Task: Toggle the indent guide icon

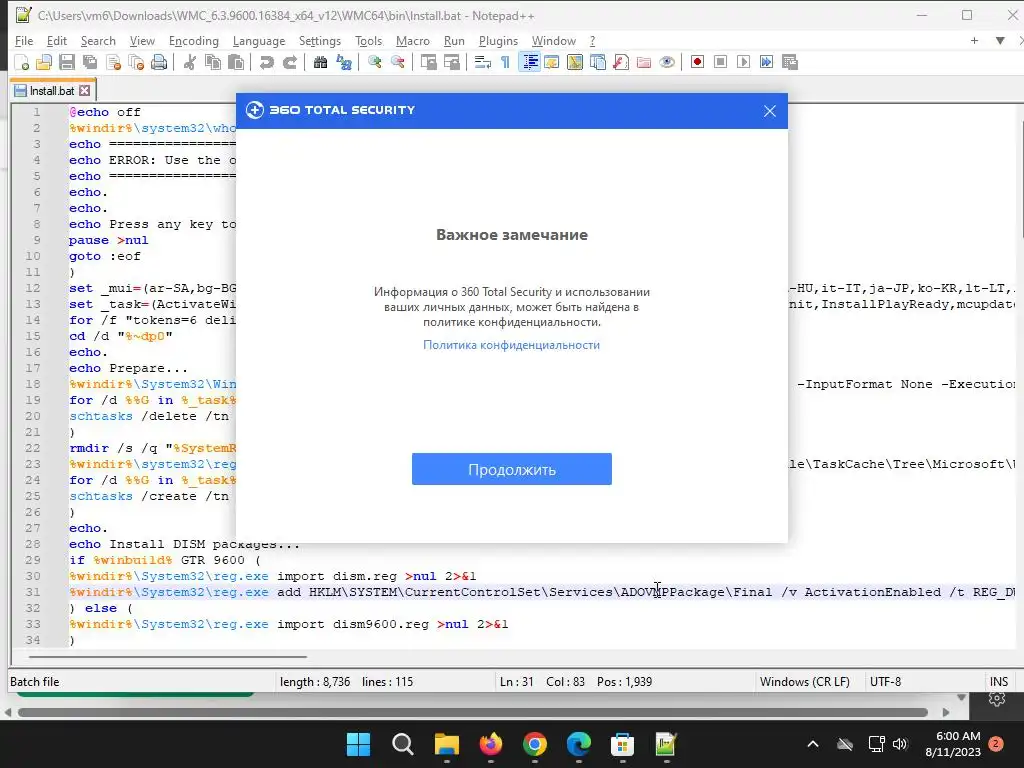Action: [x=529, y=62]
